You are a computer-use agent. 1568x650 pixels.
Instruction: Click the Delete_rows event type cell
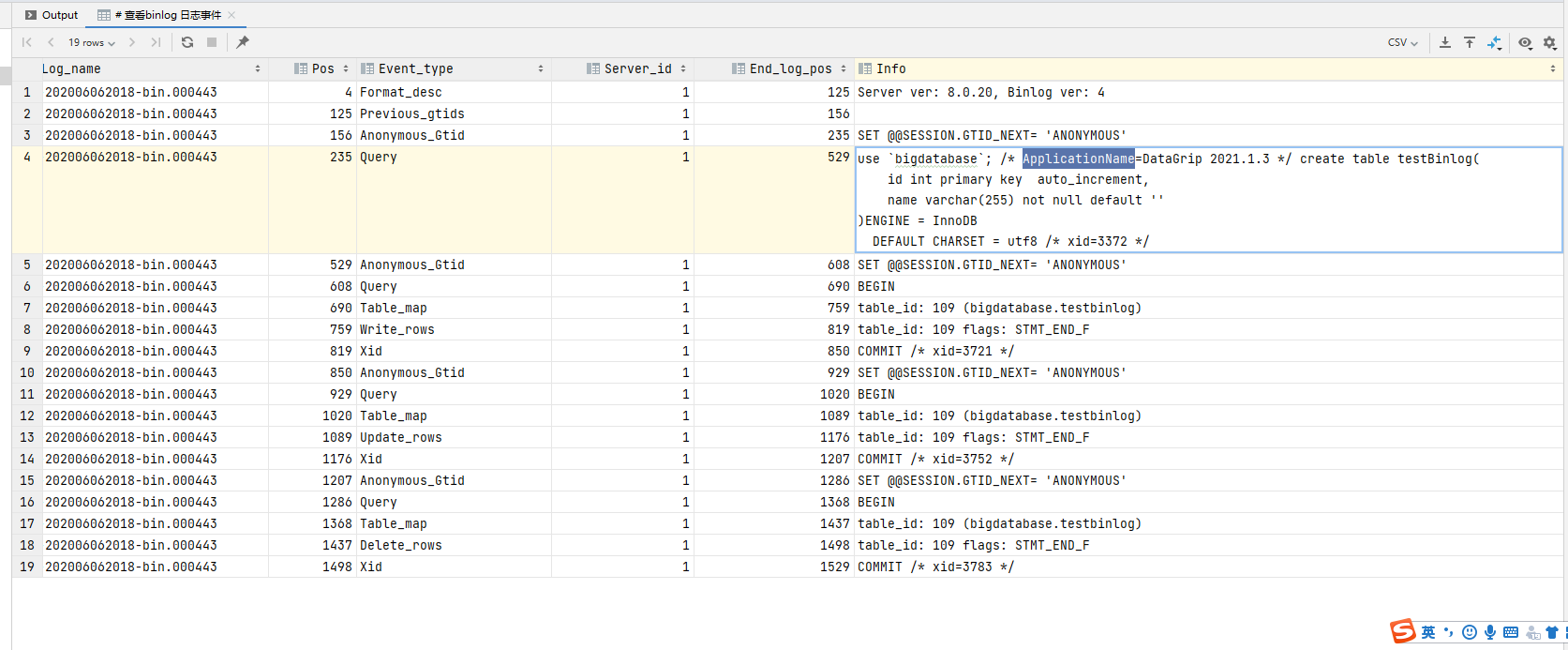click(454, 545)
